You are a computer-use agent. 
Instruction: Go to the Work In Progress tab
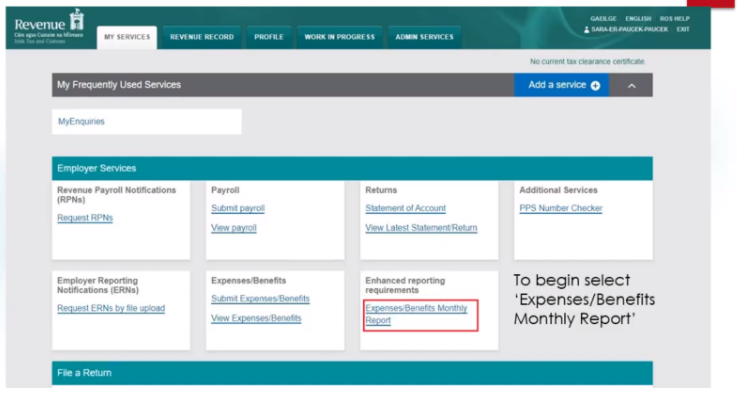[339, 37]
